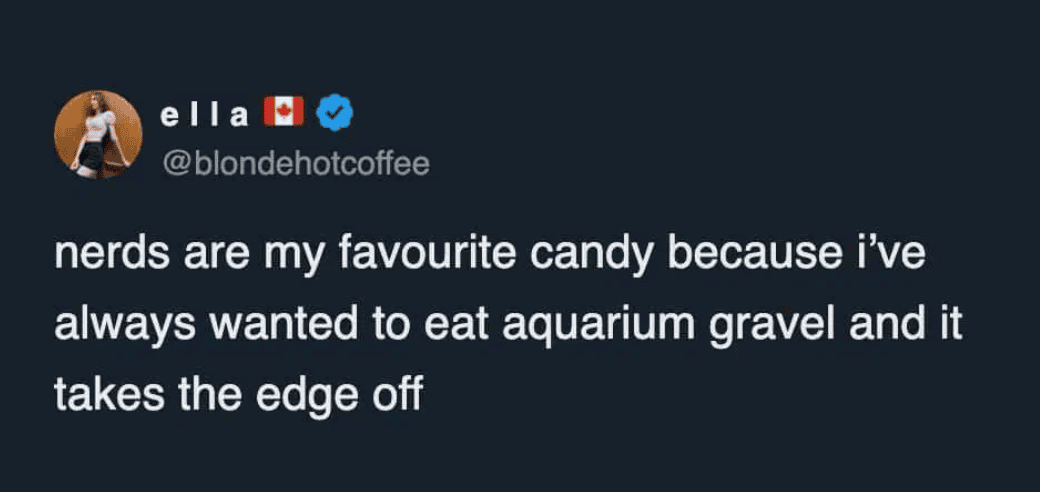
Task: Click the display name "ella"
Action: 204,114
